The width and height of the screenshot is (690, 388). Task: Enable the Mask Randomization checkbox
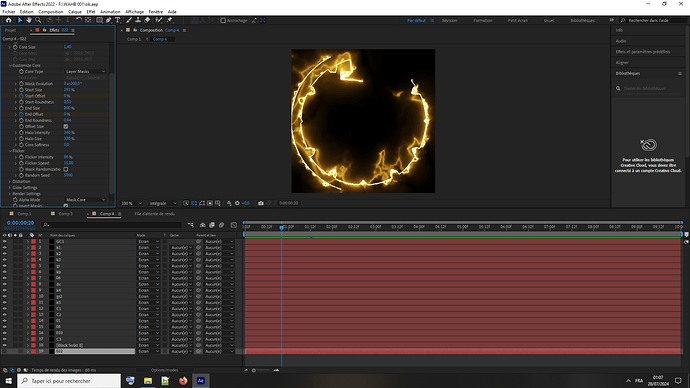[66, 169]
